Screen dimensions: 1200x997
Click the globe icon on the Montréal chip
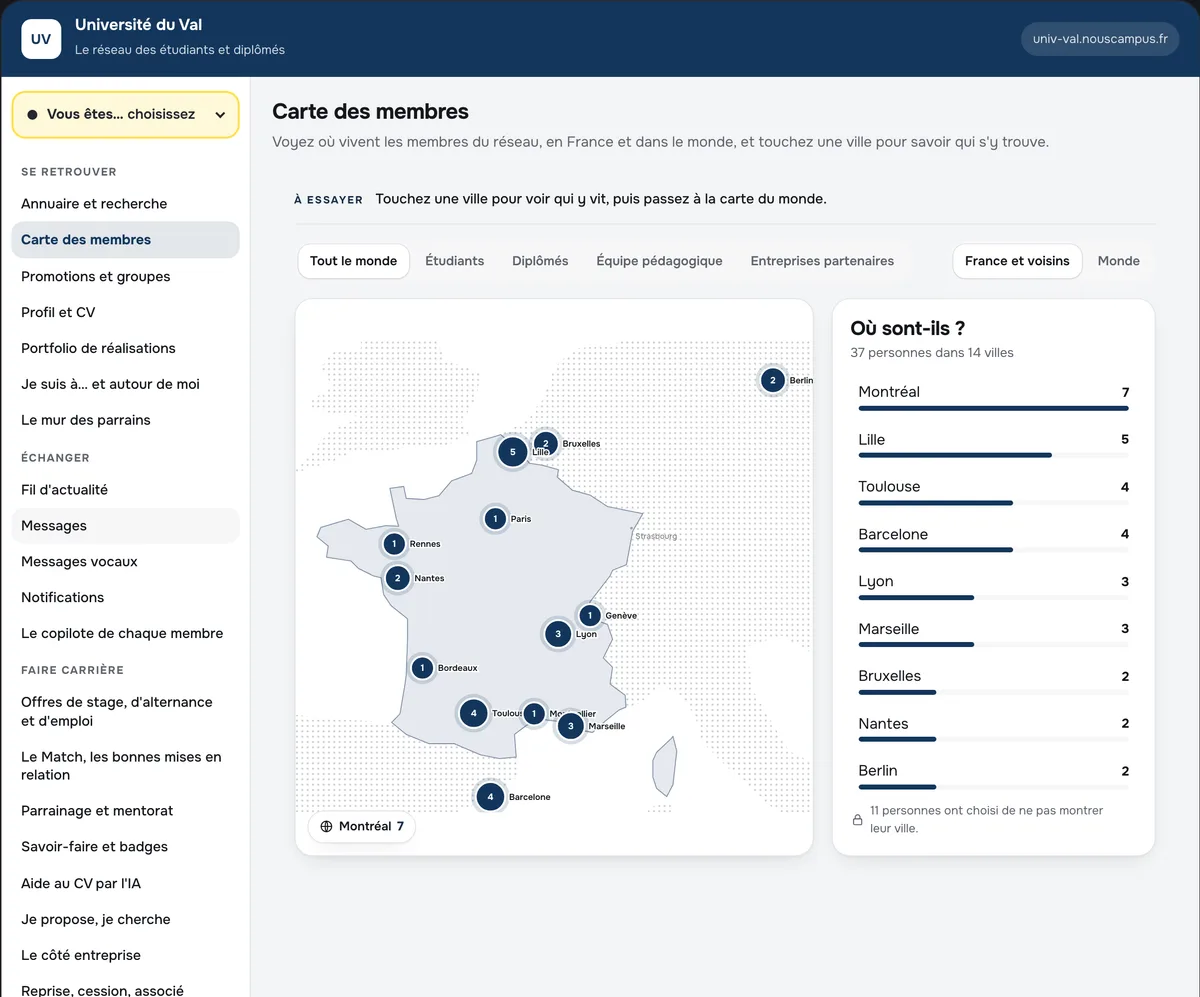[326, 826]
